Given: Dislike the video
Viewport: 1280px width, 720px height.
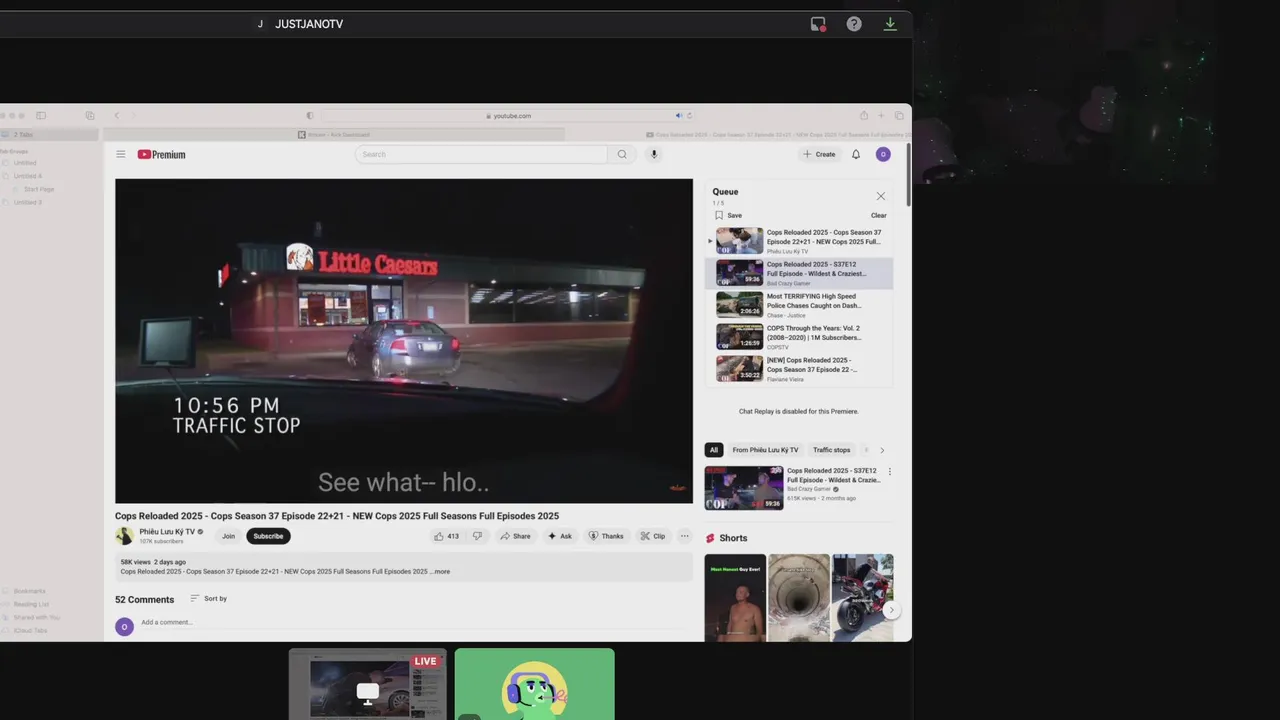Looking at the screenshot, I should point(478,536).
